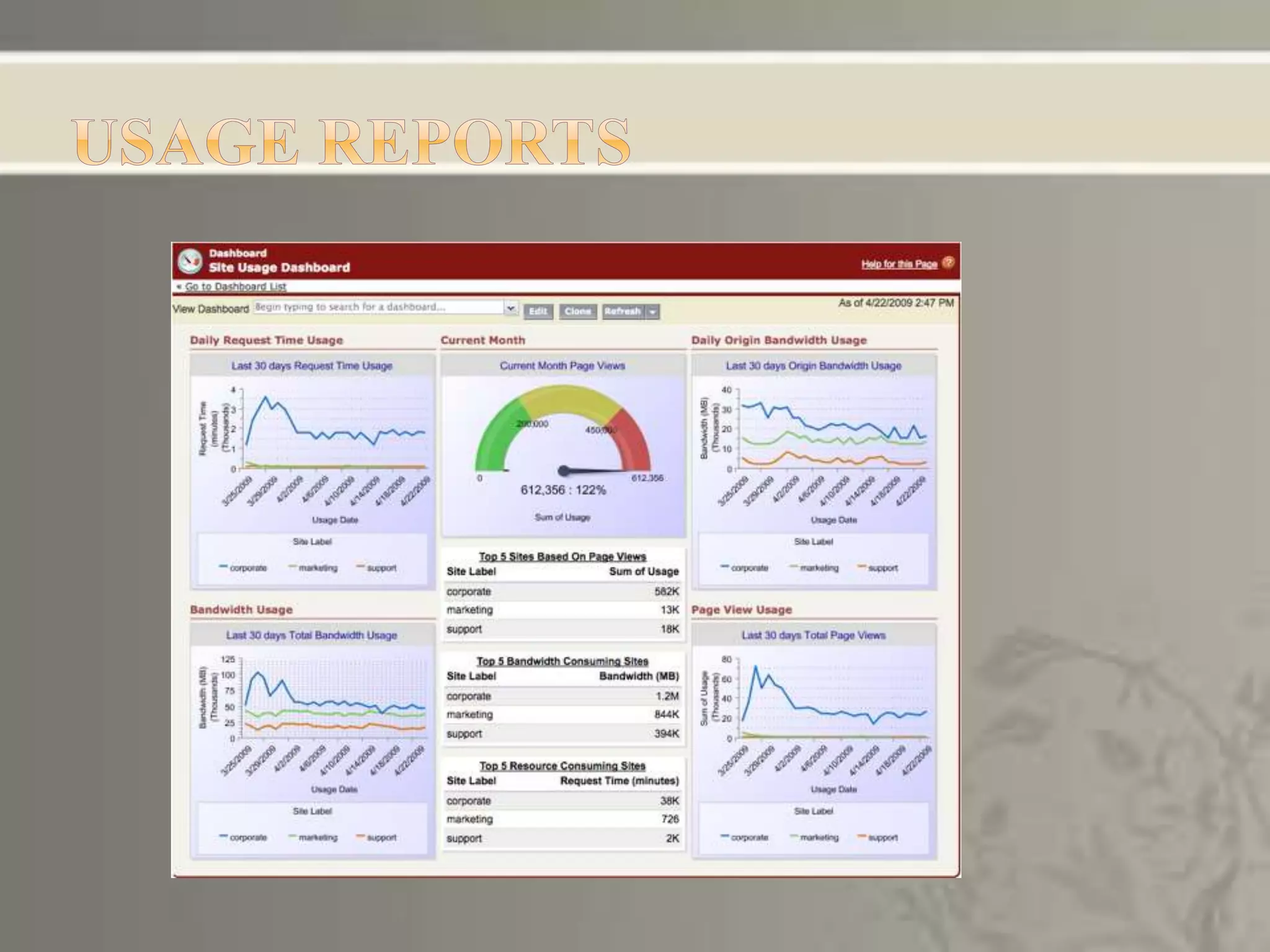The image size is (1270, 952).
Task: Click support legend in Origin Bandwidth chart
Action: 877,568
